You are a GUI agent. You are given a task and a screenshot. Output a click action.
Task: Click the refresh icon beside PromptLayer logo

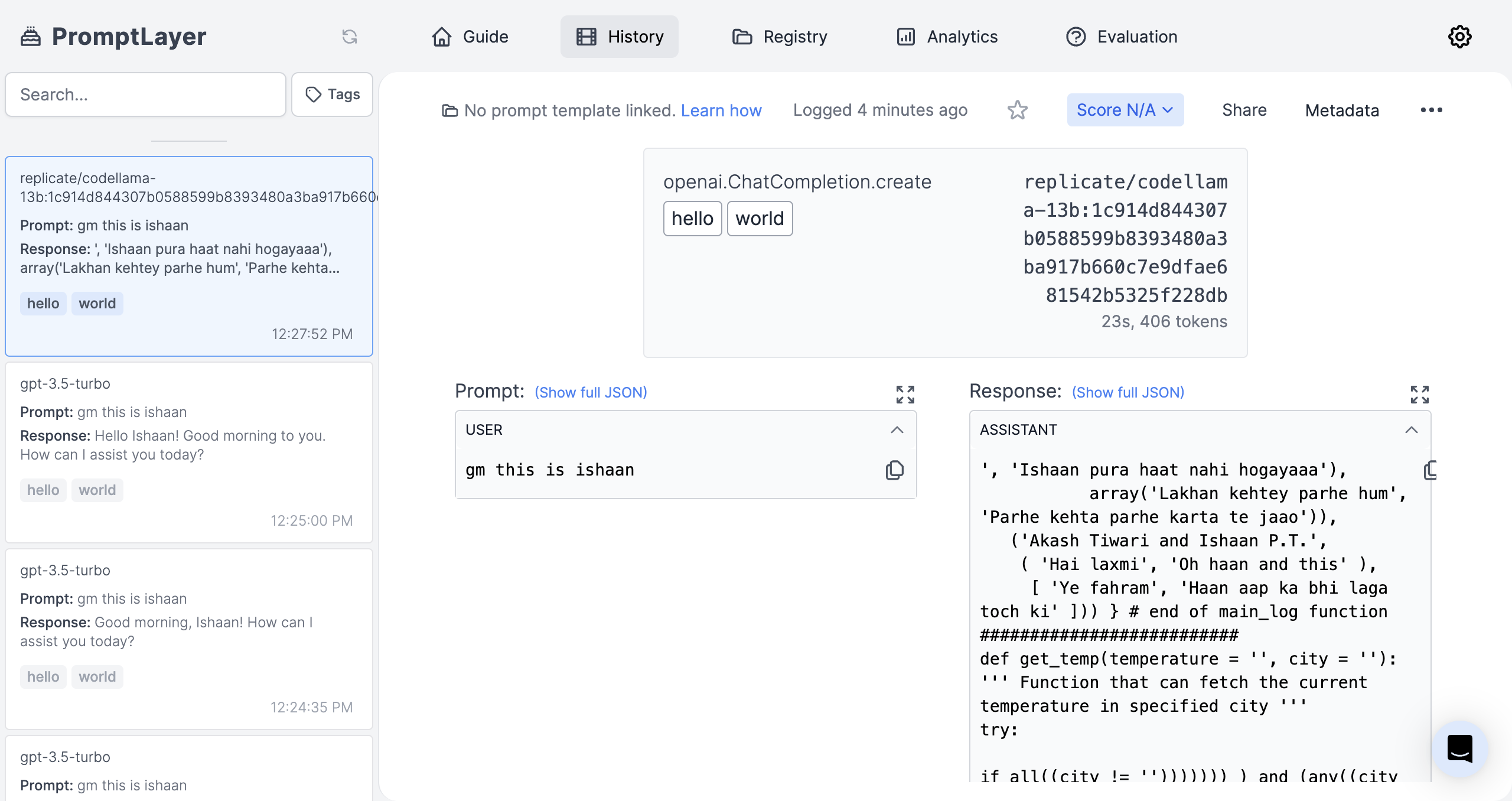coord(350,37)
